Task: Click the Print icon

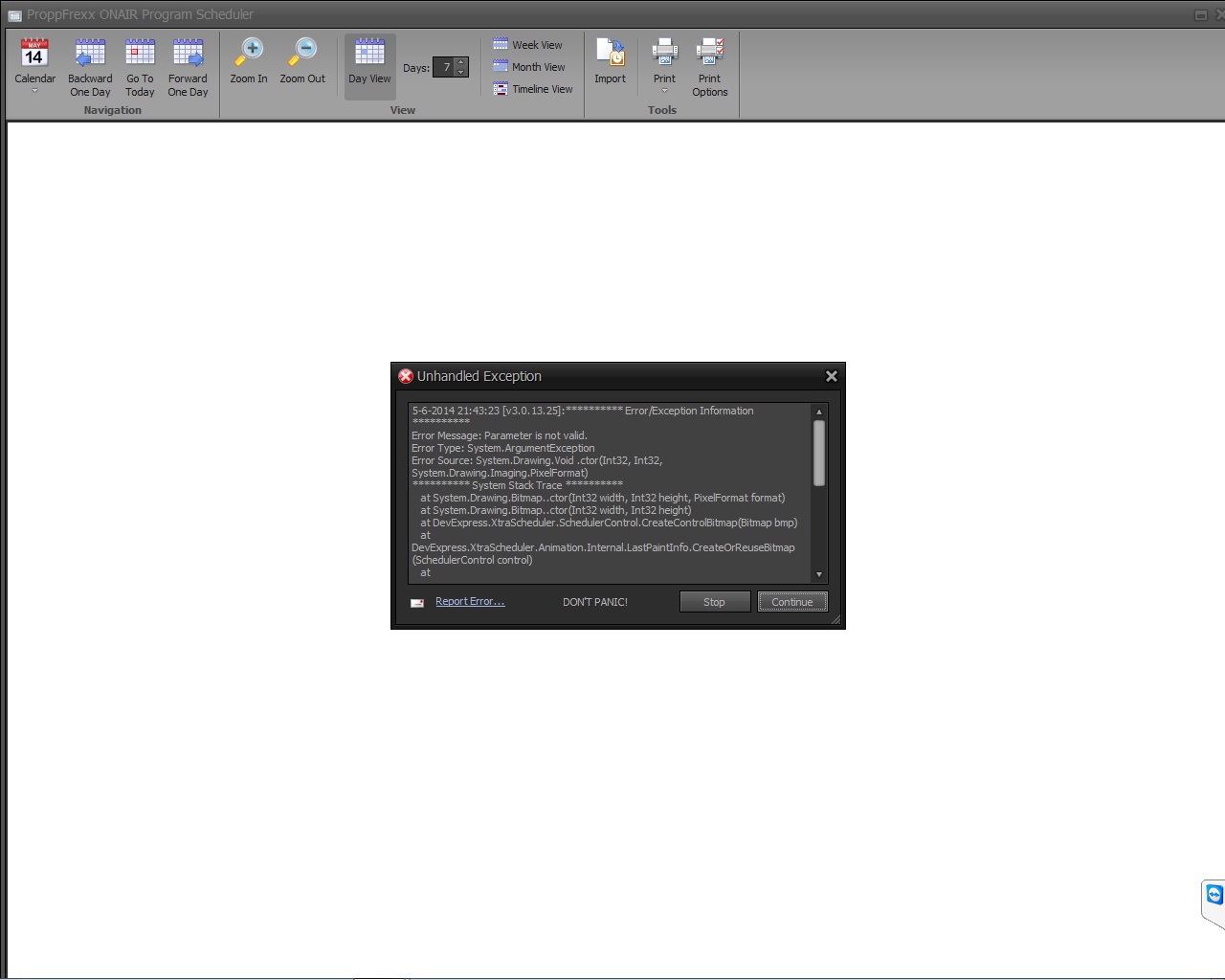Action: (664, 54)
